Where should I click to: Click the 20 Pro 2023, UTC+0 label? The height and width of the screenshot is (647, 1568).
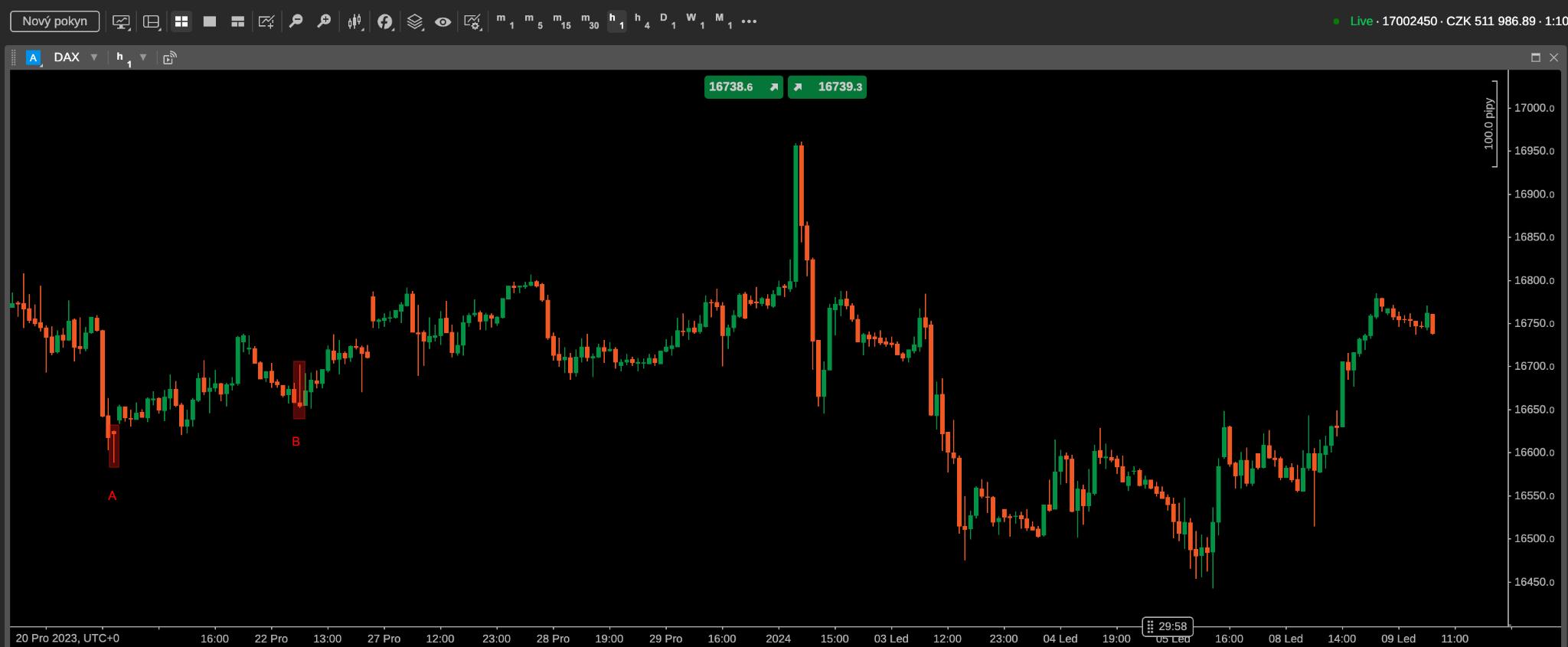pyautogui.click(x=67, y=638)
